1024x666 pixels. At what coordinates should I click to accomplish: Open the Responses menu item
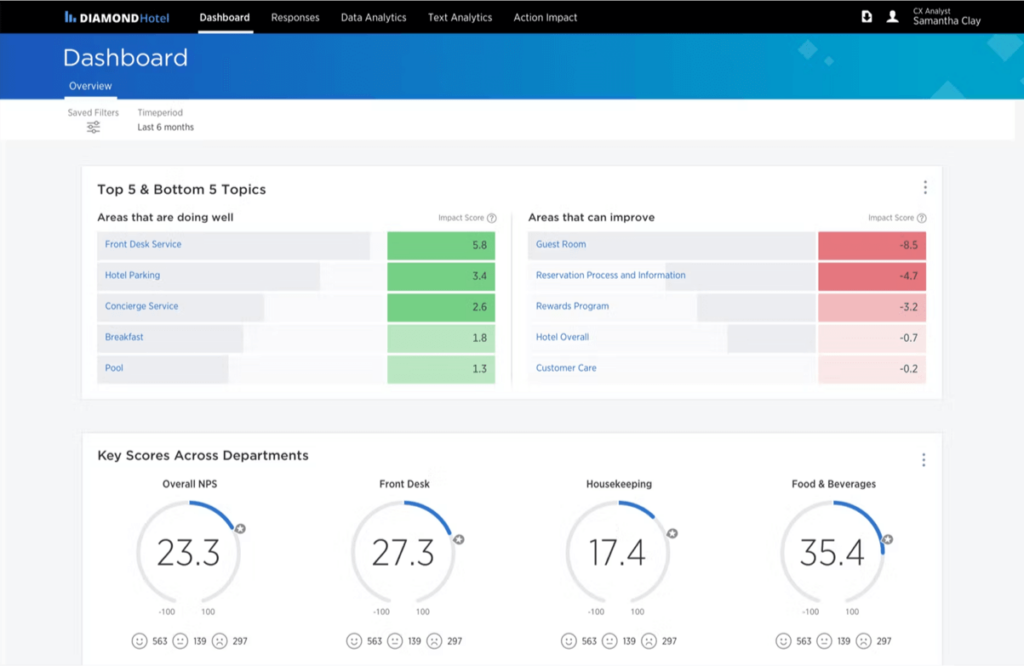point(295,17)
